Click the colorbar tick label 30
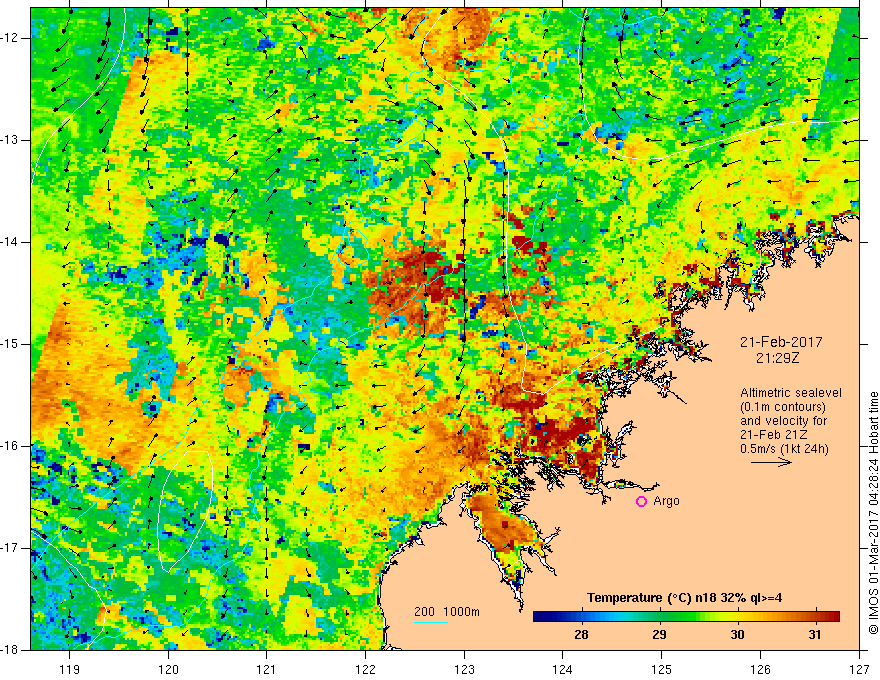Screen dimensions: 880x680 tap(737, 635)
